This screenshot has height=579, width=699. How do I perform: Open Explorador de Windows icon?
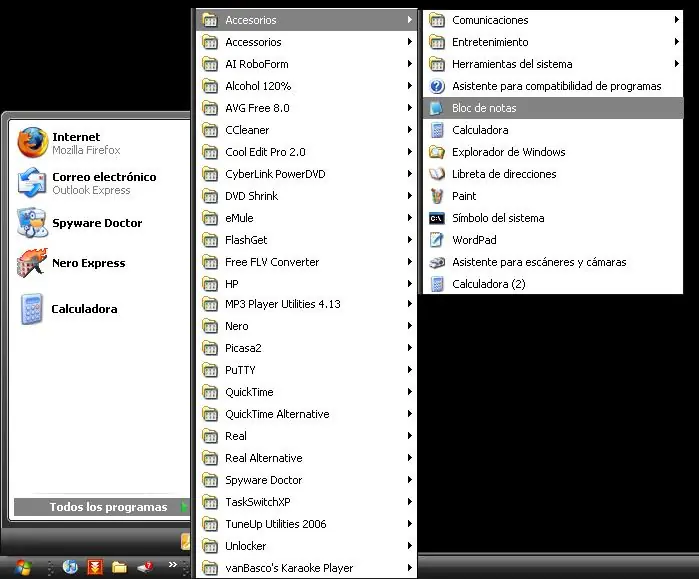tap(437, 152)
